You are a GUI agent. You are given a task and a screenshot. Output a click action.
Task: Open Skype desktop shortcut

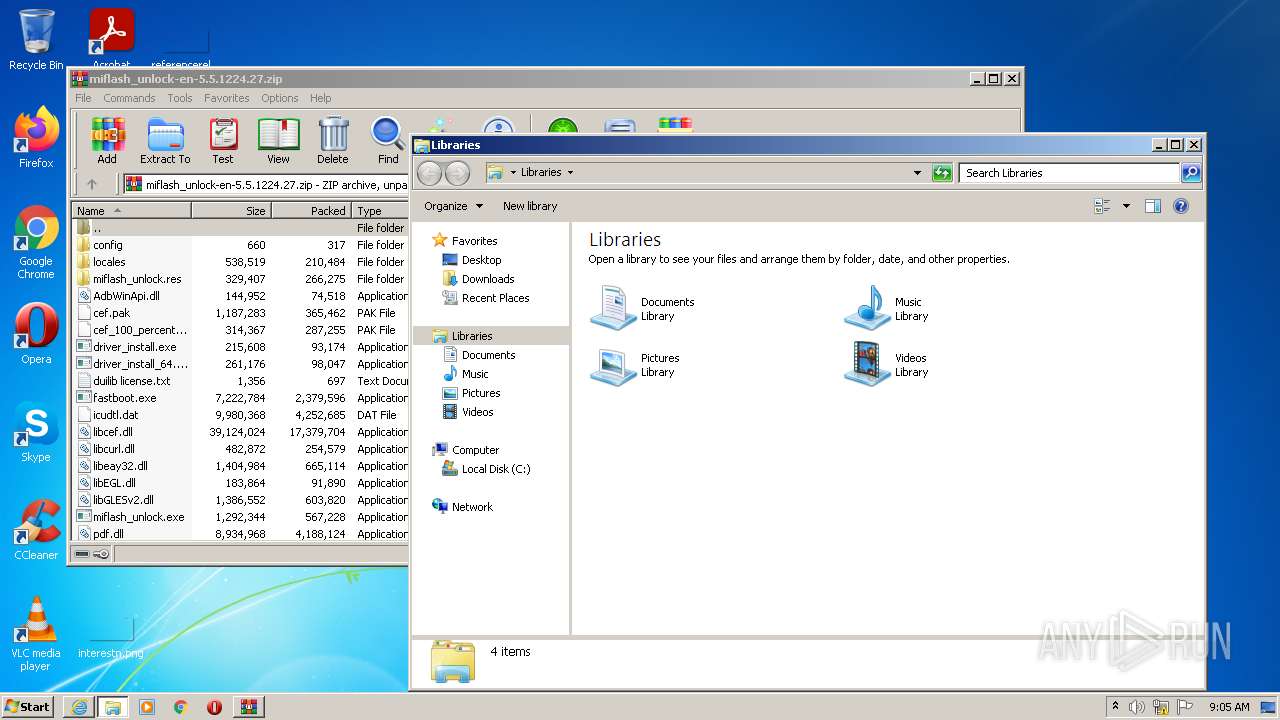[x=36, y=432]
